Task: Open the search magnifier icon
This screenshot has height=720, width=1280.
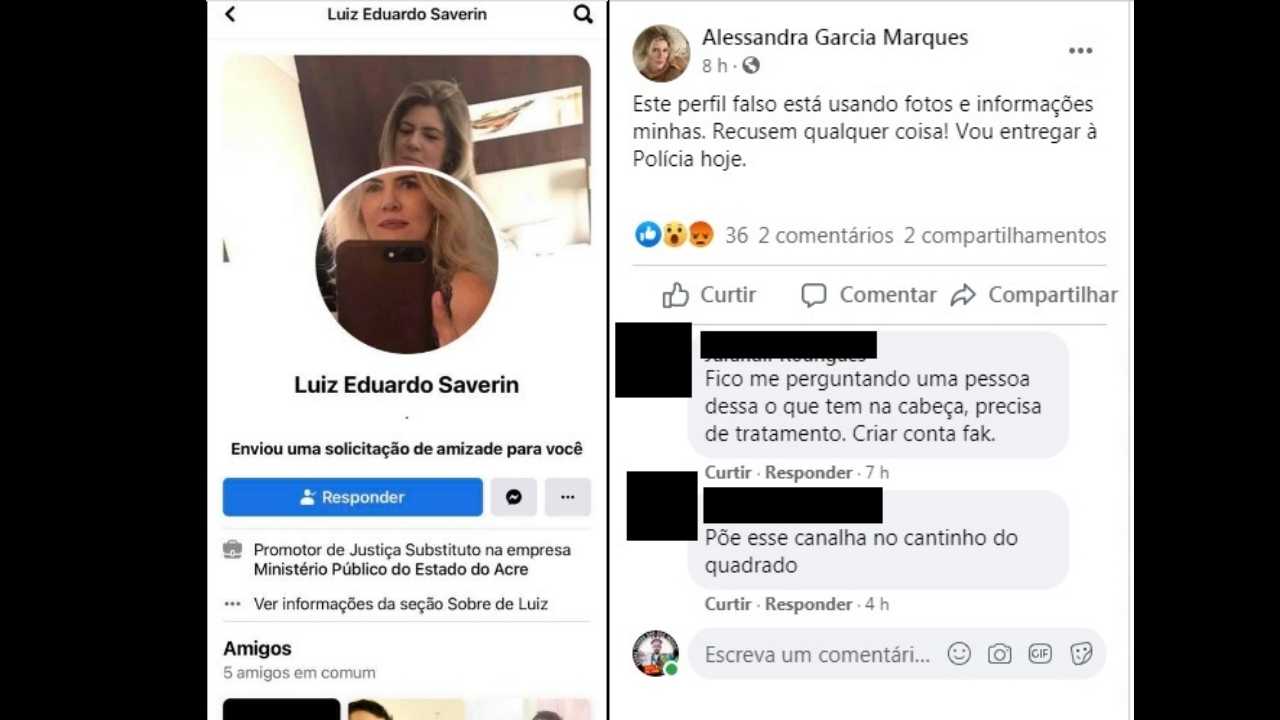Action: coord(583,14)
